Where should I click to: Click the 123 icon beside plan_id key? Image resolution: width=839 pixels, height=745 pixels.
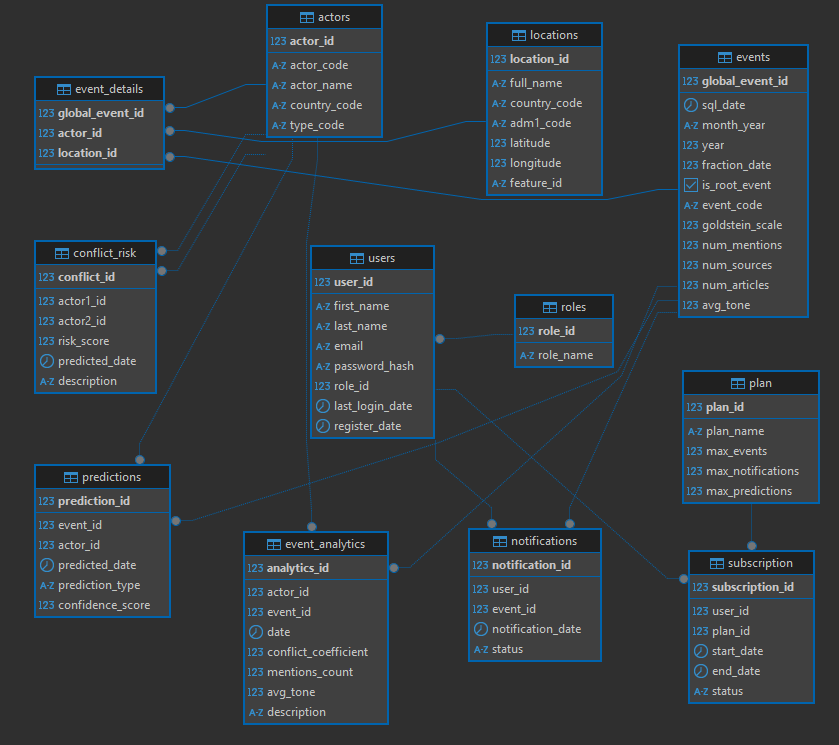694,407
